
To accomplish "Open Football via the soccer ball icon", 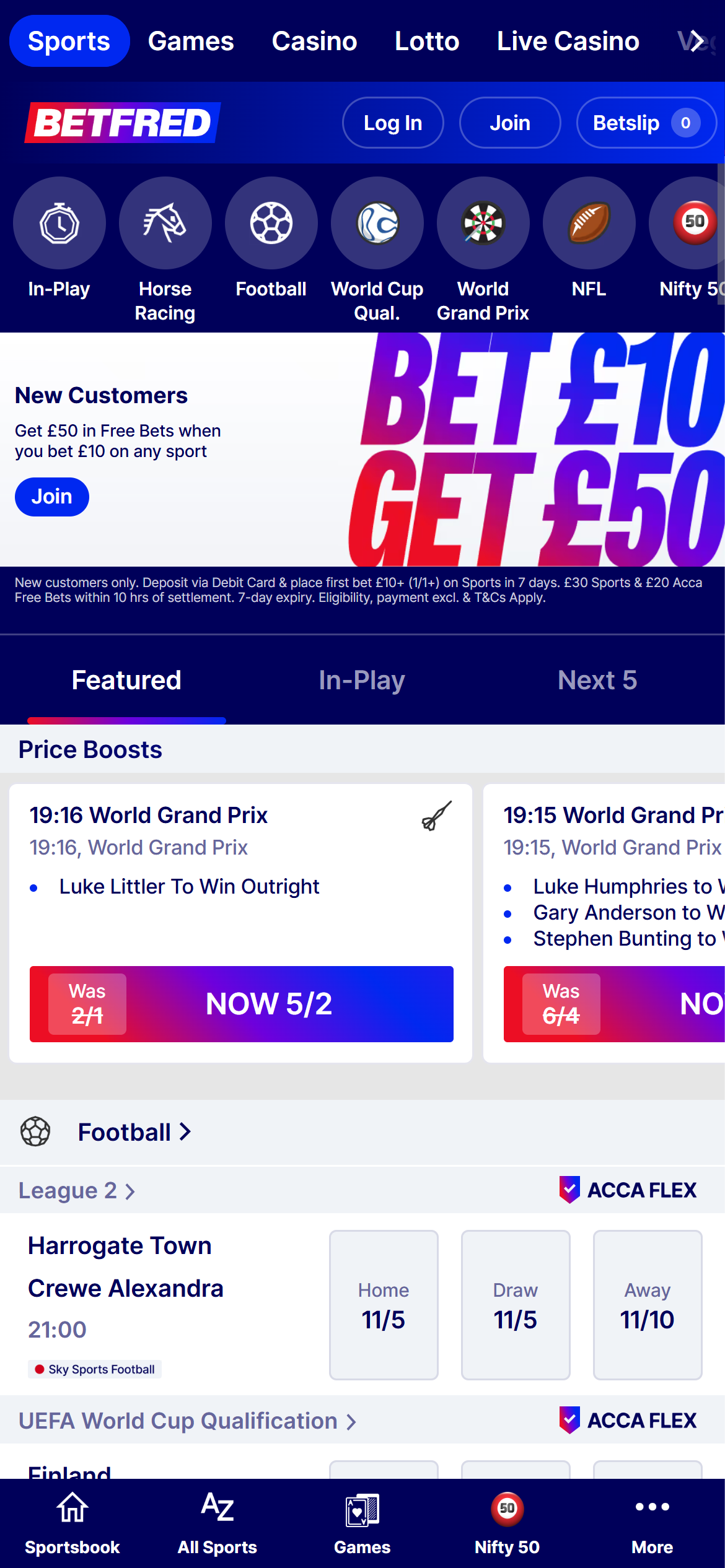I will tap(271, 223).
